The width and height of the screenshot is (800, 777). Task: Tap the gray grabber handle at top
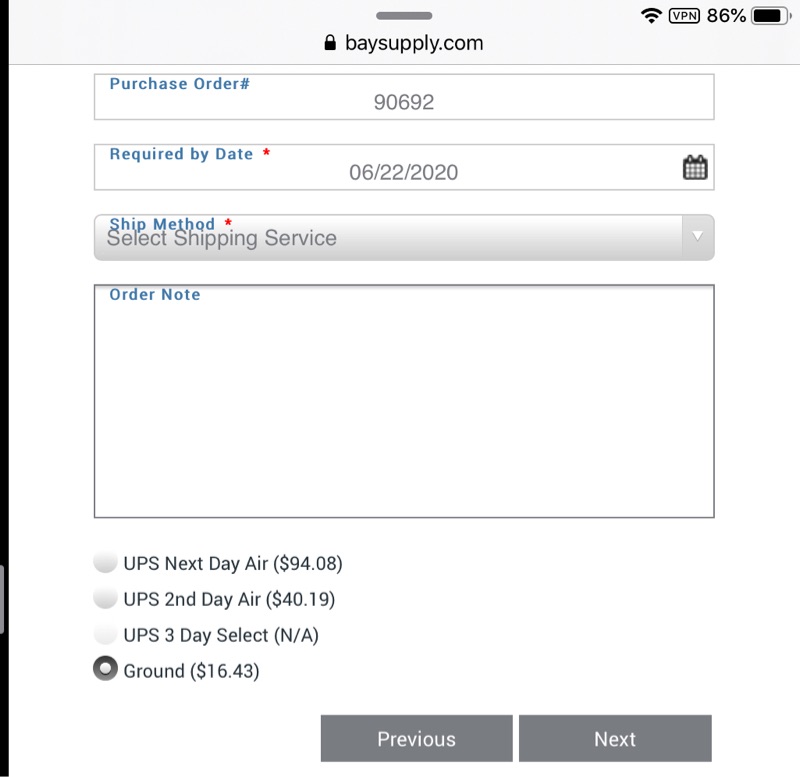click(404, 16)
